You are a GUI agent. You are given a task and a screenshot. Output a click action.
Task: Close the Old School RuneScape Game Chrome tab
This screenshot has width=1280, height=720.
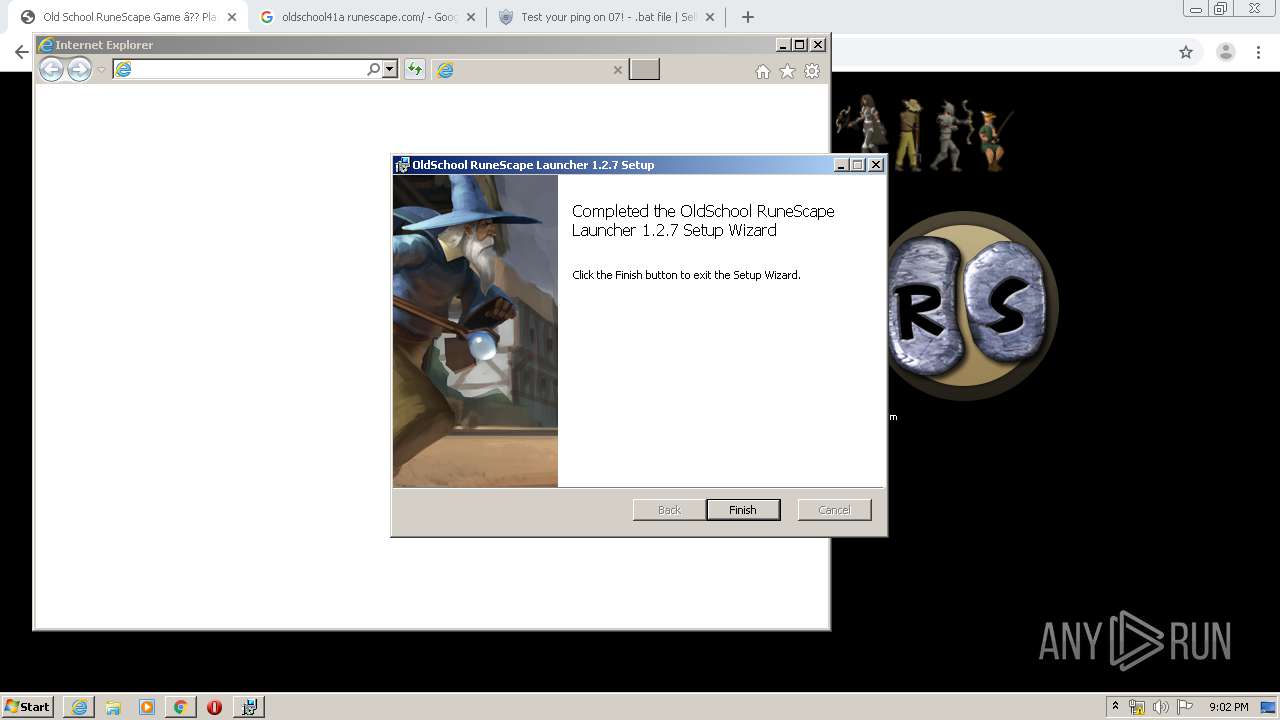click(x=232, y=17)
